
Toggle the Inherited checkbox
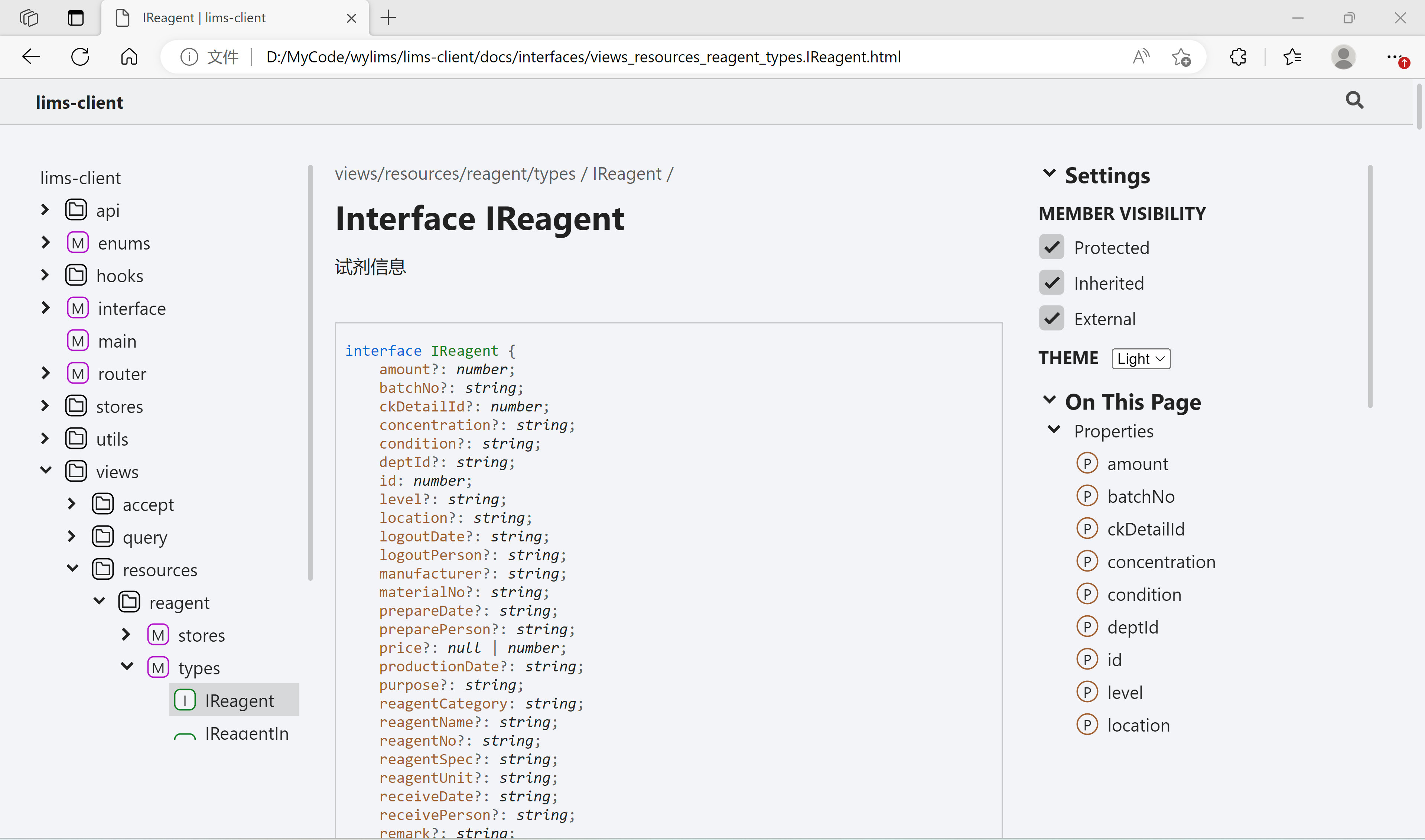tap(1051, 283)
